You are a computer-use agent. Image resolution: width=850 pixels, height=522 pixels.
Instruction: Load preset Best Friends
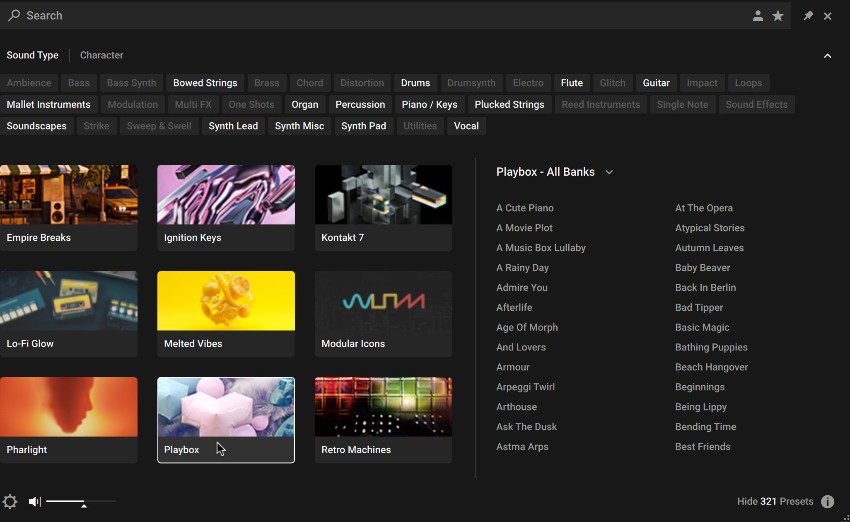point(703,447)
